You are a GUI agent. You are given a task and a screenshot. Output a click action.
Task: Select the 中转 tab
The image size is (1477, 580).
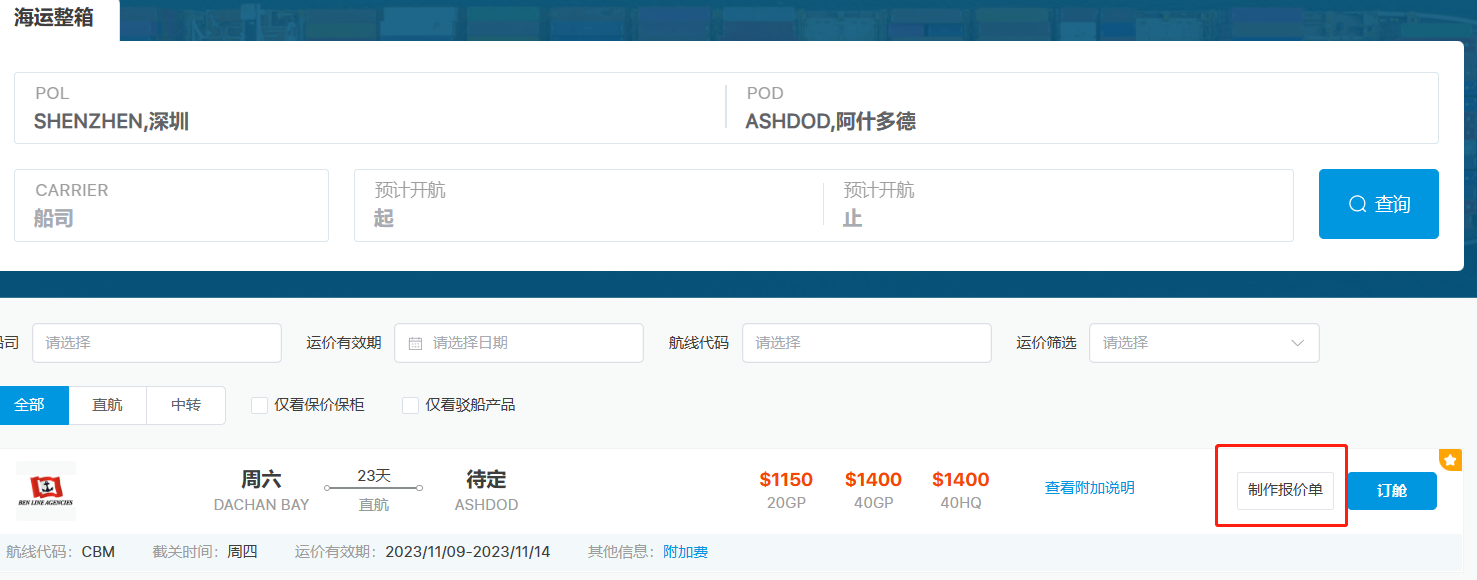coord(186,405)
